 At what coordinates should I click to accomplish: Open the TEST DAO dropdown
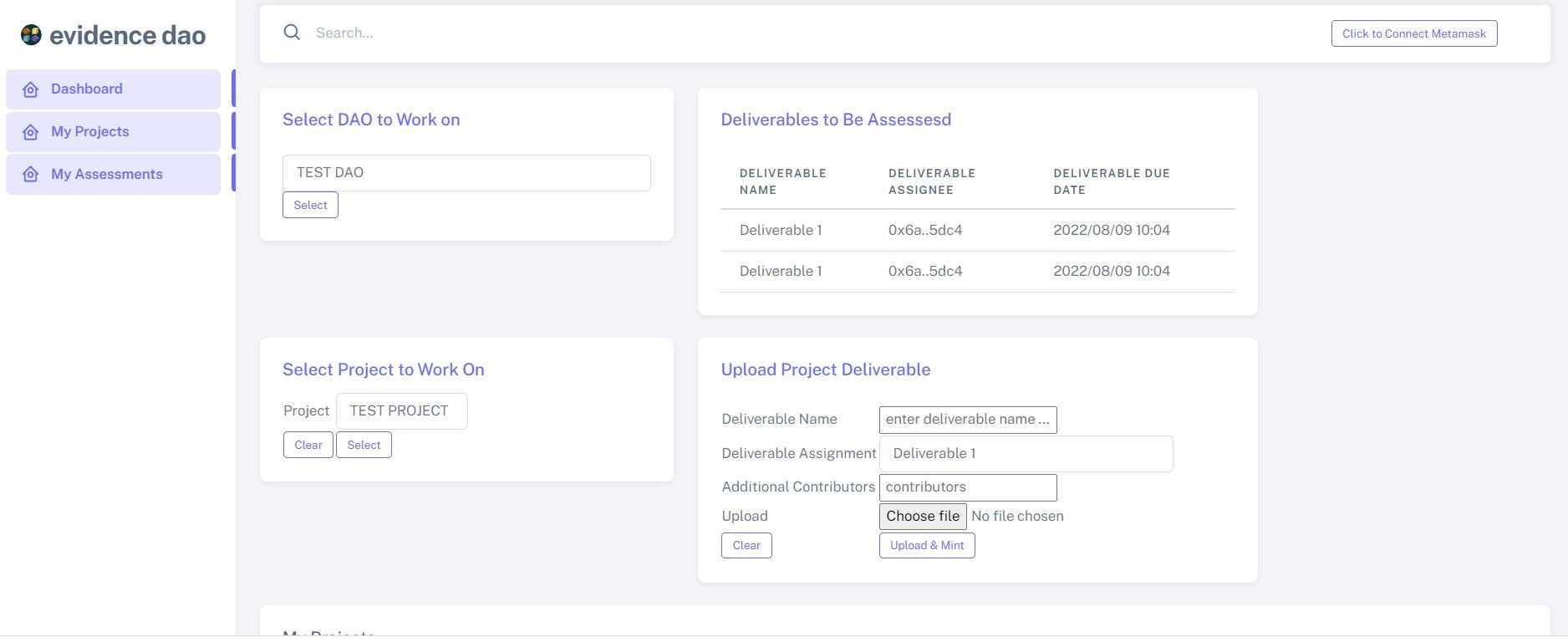[x=466, y=173]
